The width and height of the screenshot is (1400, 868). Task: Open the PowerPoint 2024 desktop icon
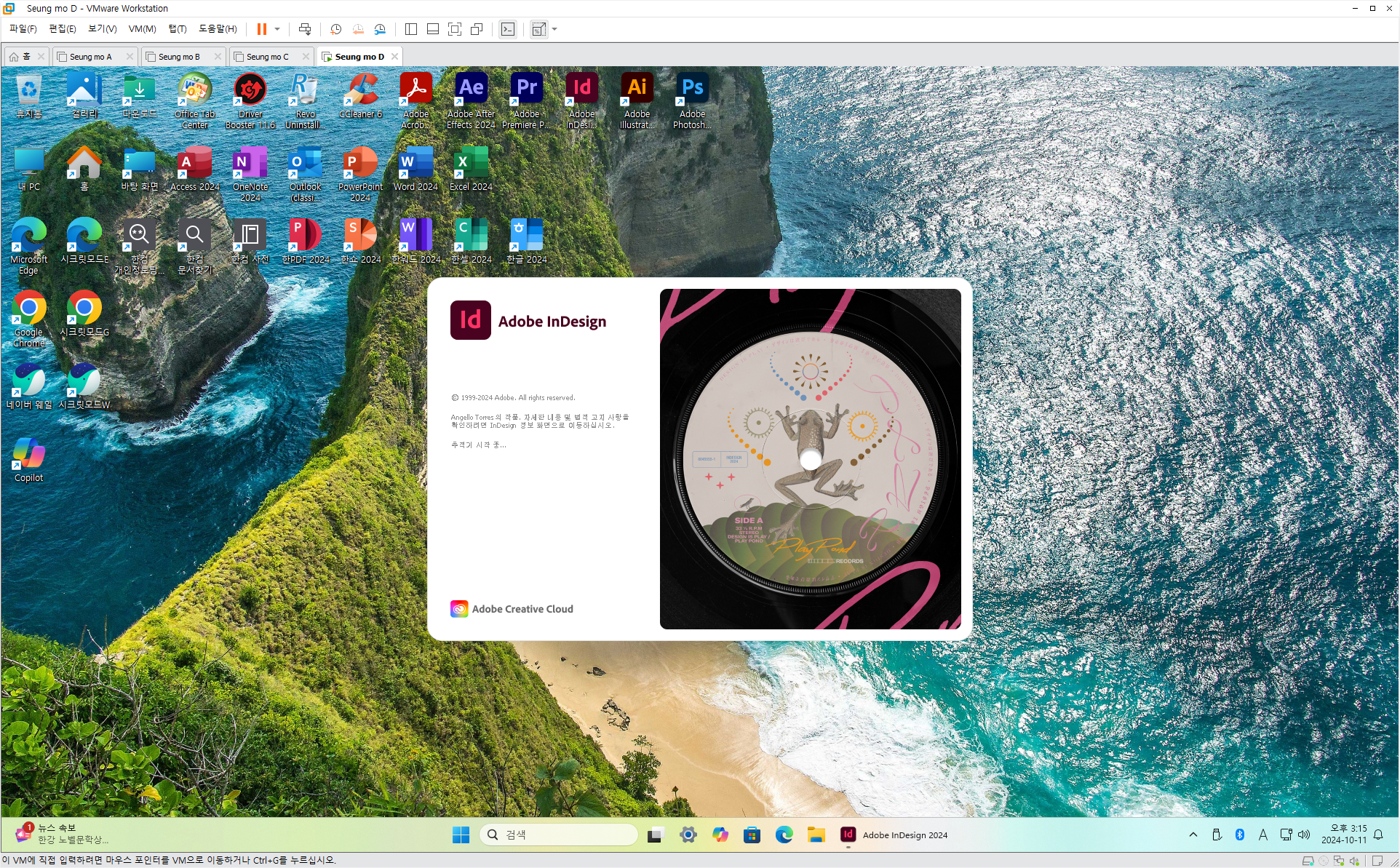(x=360, y=173)
